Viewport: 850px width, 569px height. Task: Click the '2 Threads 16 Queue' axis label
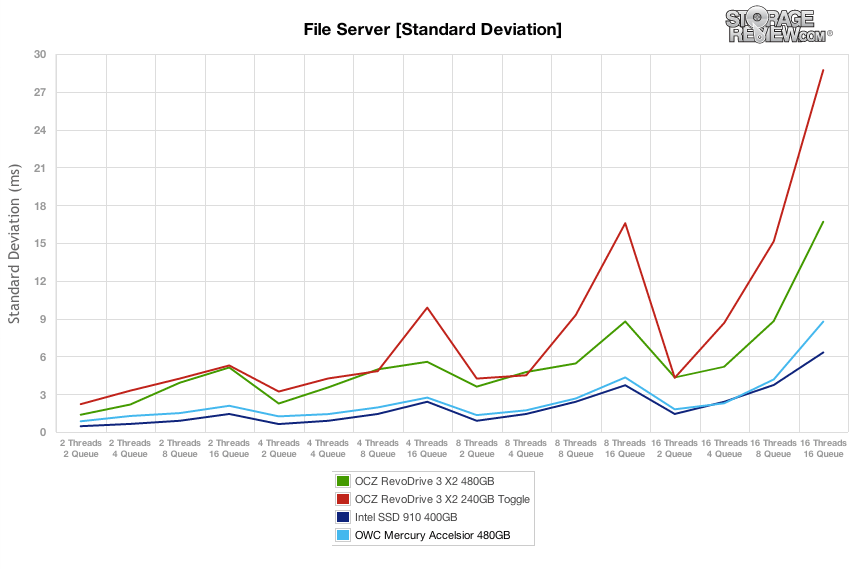click(x=229, y=449)
